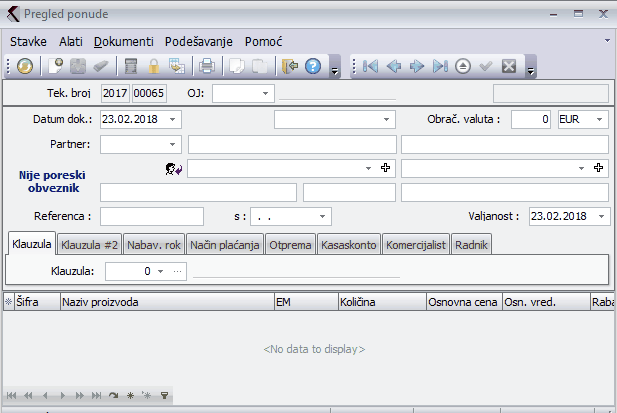
Task: Click the Referenca input field
Action: (152, 216)
